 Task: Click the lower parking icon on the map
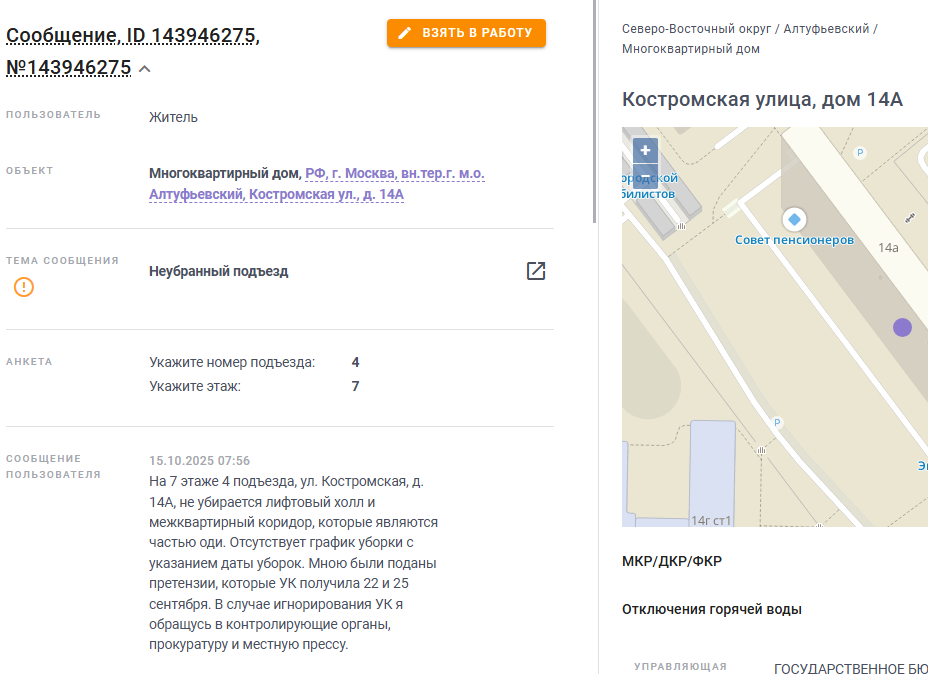pos(776,423)
